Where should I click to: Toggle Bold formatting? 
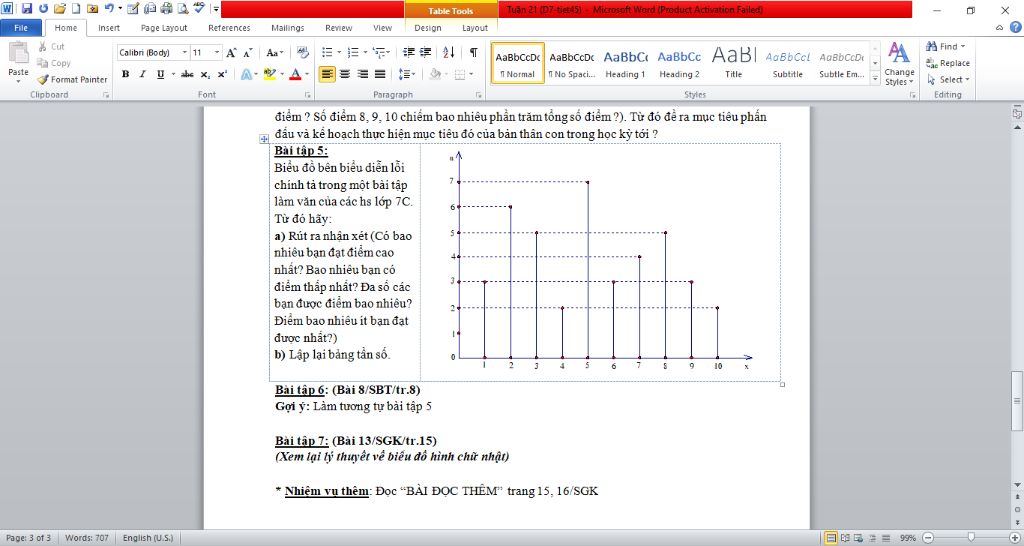pos(125,74)
